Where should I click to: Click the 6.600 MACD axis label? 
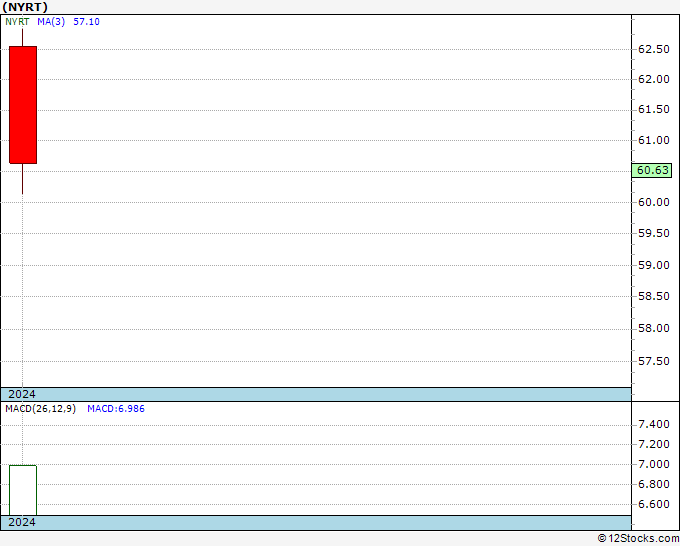(x=654, y=504)
